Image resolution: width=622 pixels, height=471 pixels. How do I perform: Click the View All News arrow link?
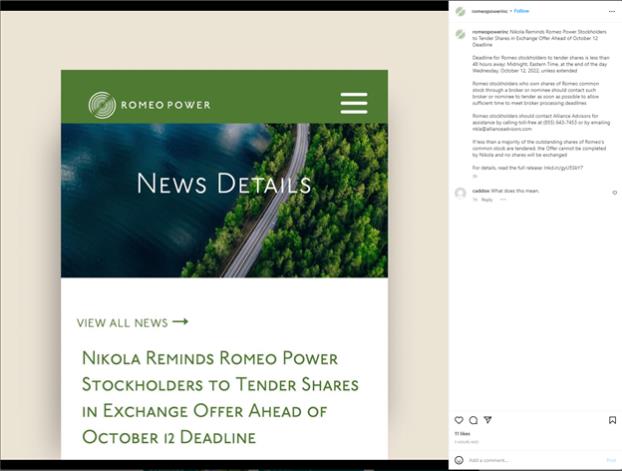(132, 322)
